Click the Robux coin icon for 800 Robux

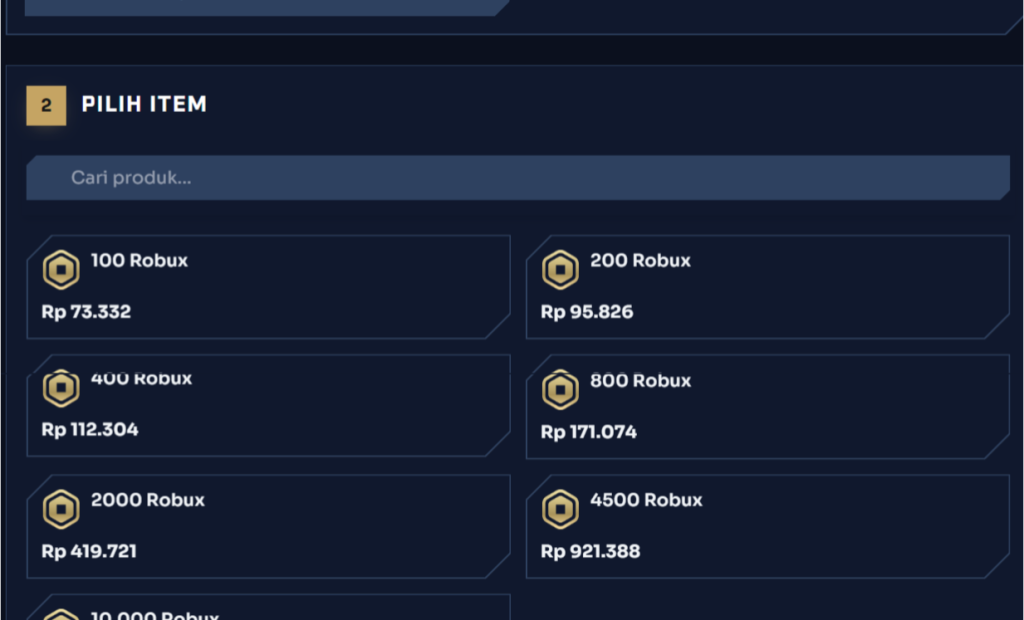pos(560,389)
